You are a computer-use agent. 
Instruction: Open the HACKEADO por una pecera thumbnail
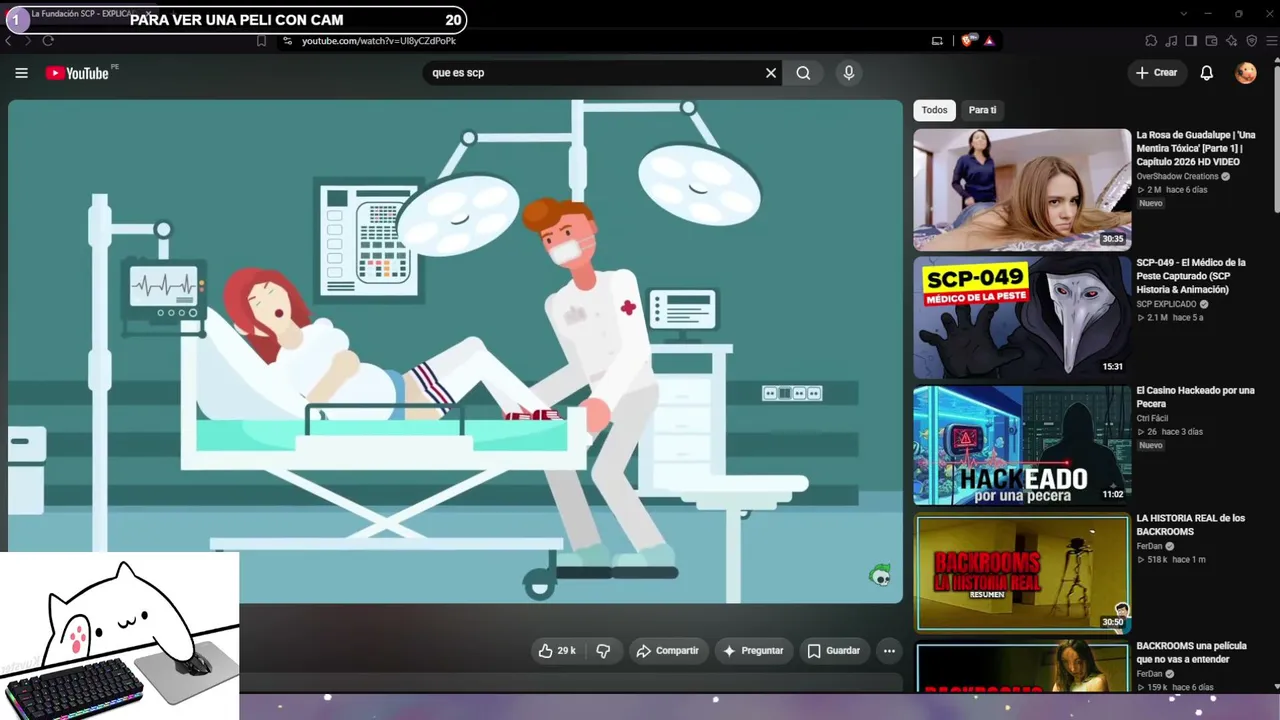[1022, 445]
